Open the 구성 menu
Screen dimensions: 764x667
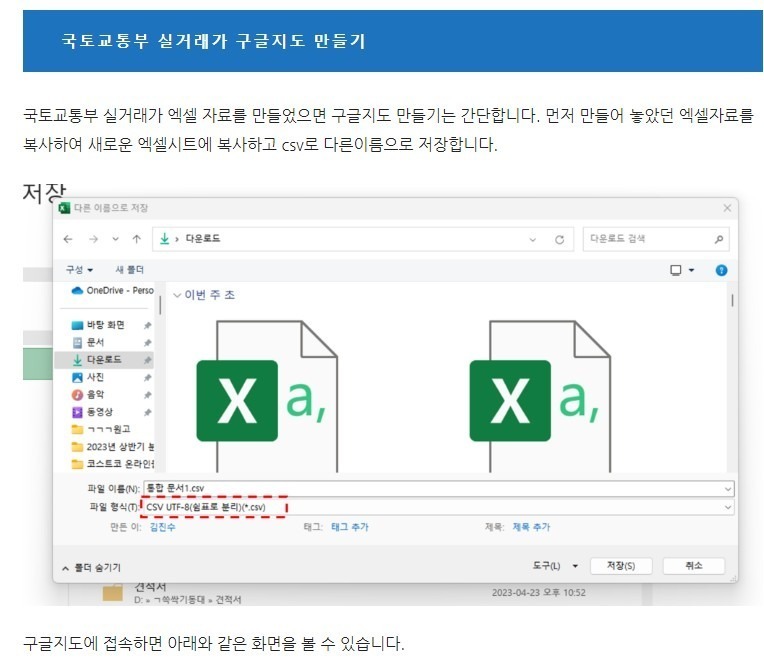coord(79,269)
